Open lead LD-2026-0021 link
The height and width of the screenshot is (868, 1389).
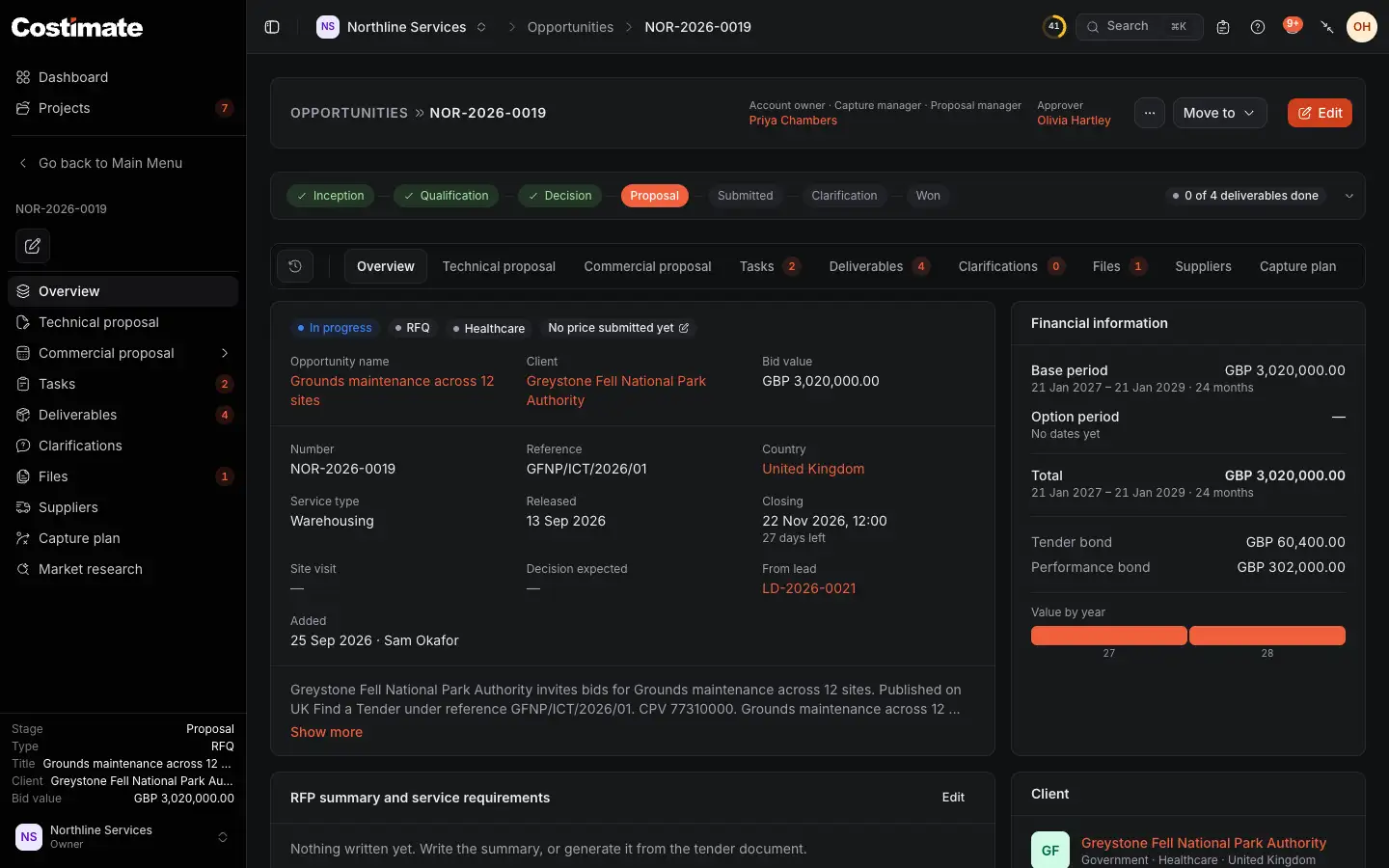[808, 588]
